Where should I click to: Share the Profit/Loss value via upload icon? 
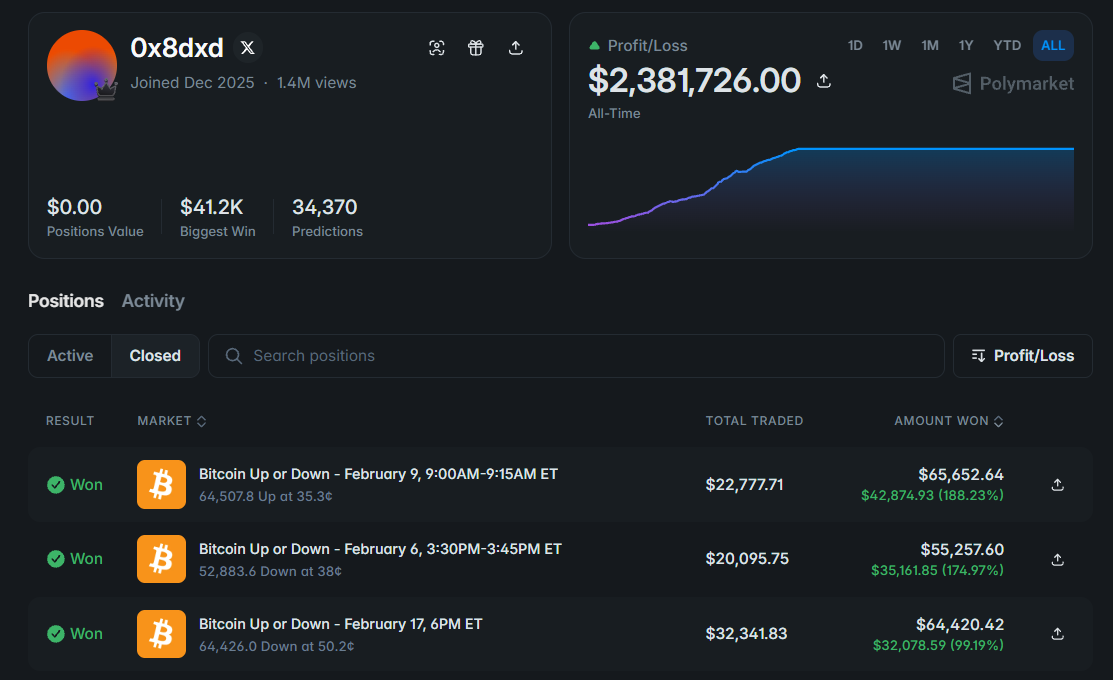[823, 81]
